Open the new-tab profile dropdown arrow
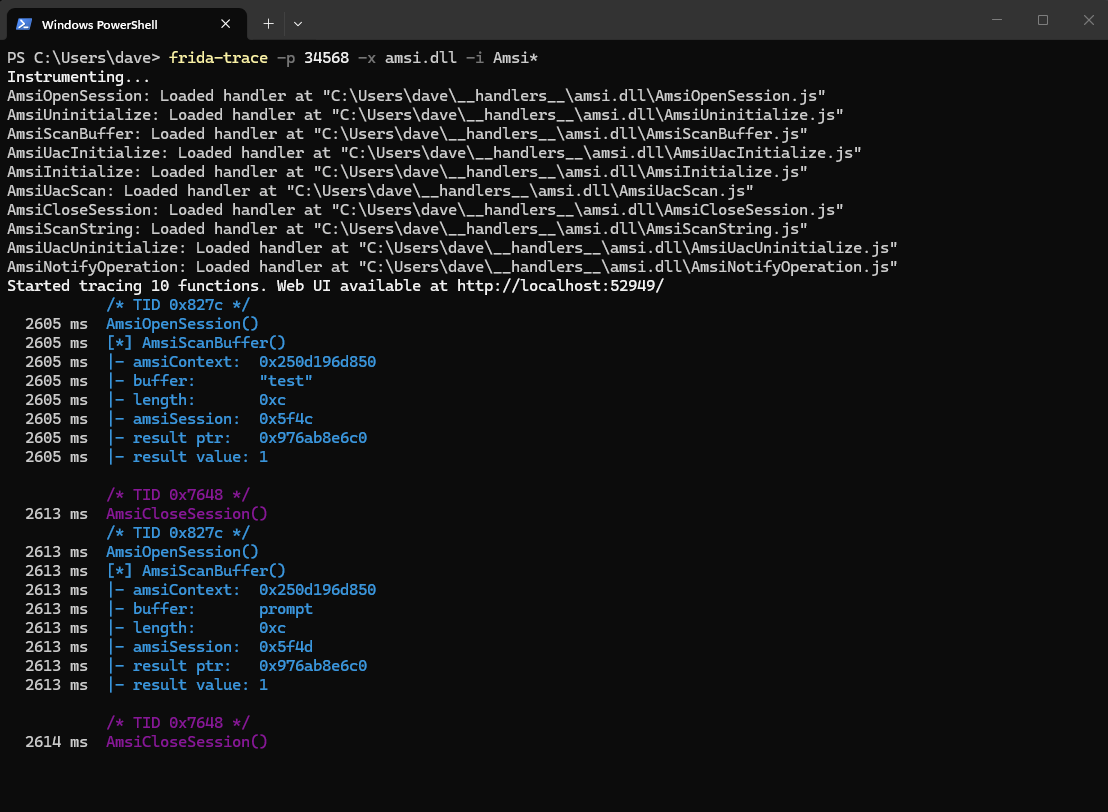This screenshot has width=1108, height=812. 297,24
